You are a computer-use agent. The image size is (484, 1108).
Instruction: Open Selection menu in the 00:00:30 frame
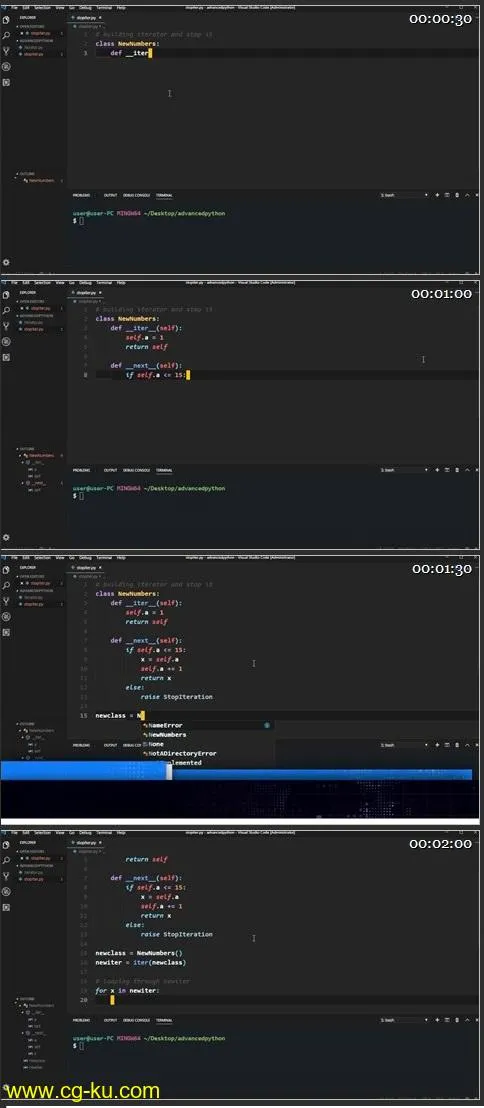43,7
